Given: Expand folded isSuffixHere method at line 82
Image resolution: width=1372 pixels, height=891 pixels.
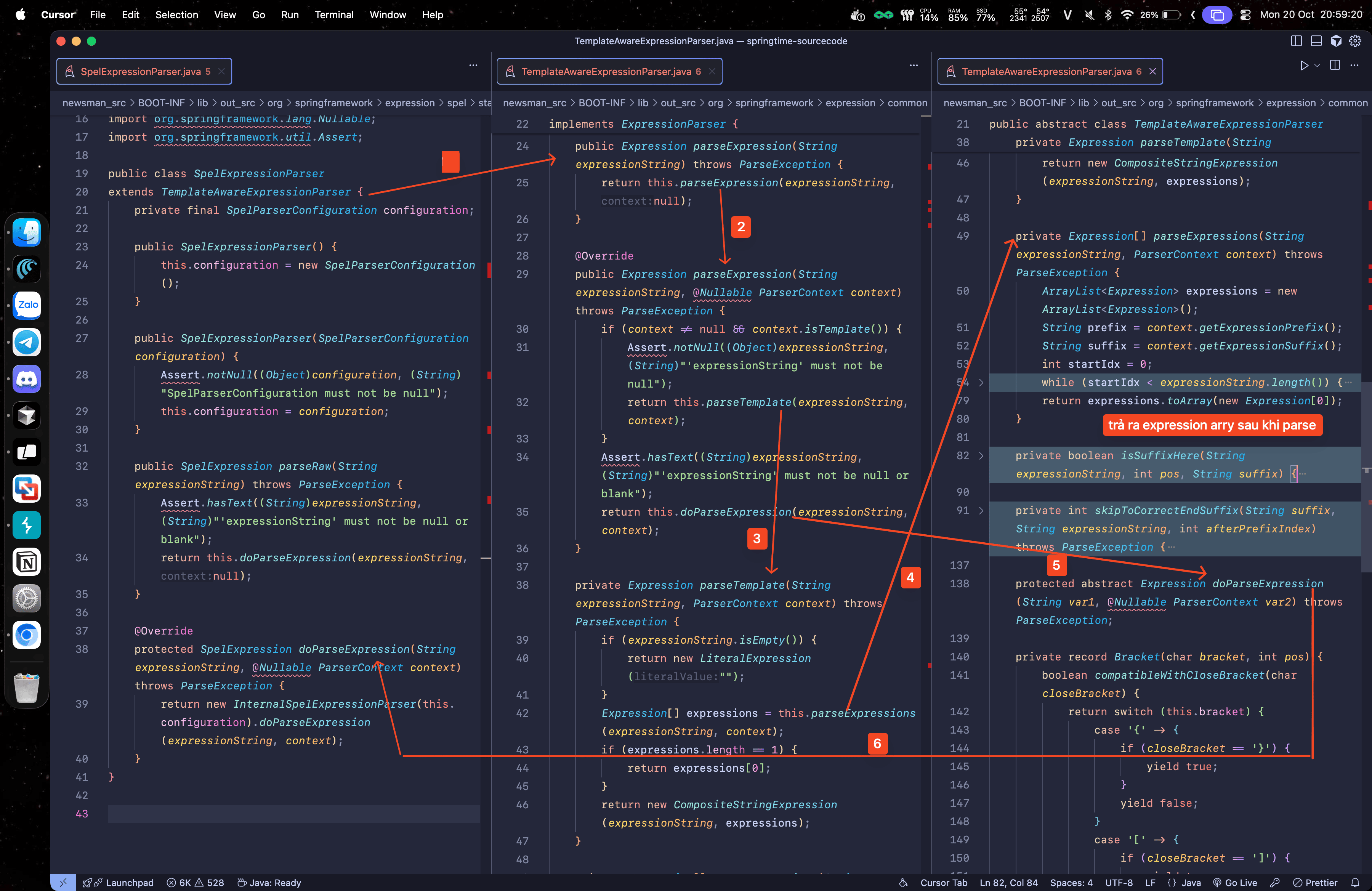Looking at the screenshot, I should click(x=981, y=456).
